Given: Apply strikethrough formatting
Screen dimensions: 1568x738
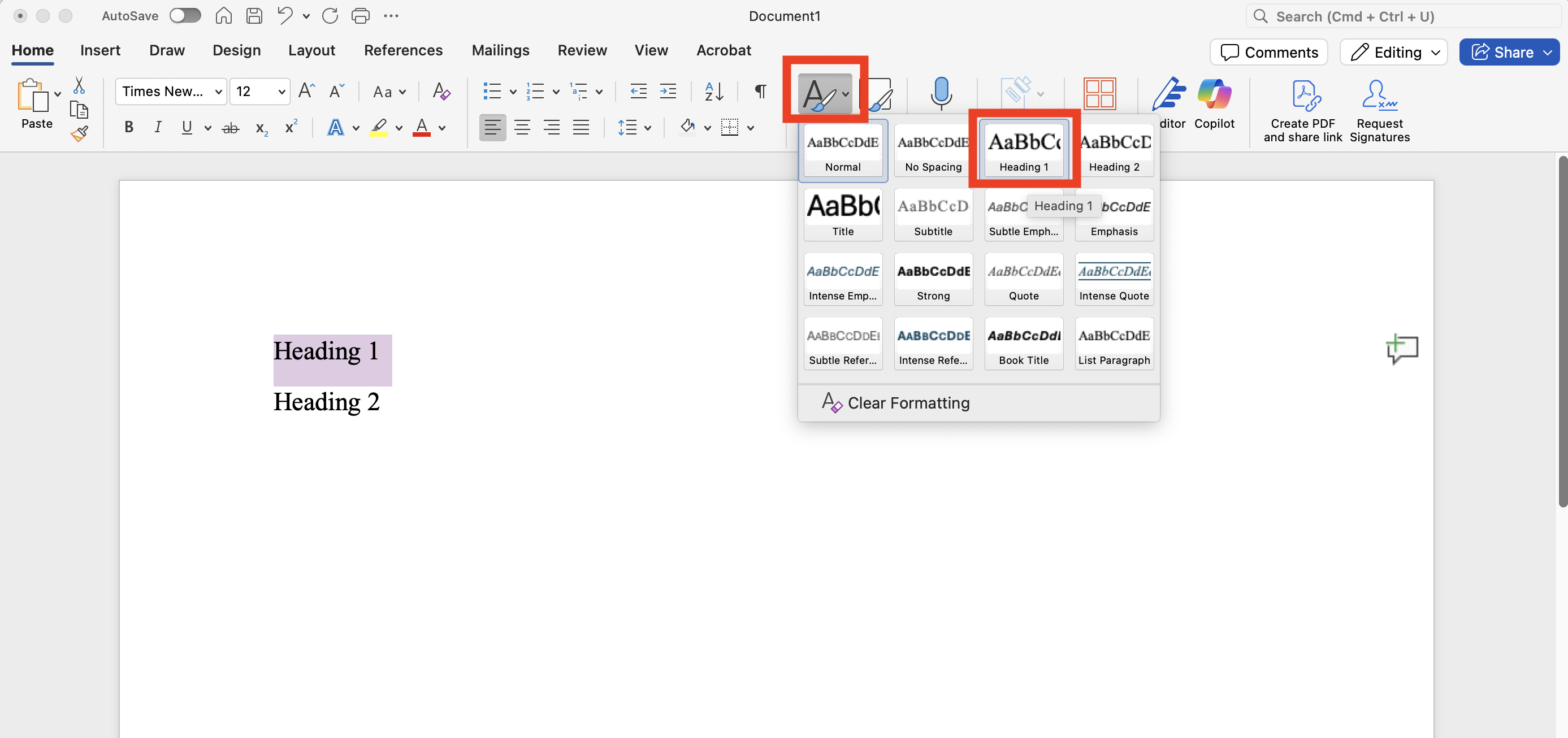Looking at the screenshot, I should 230,128.
